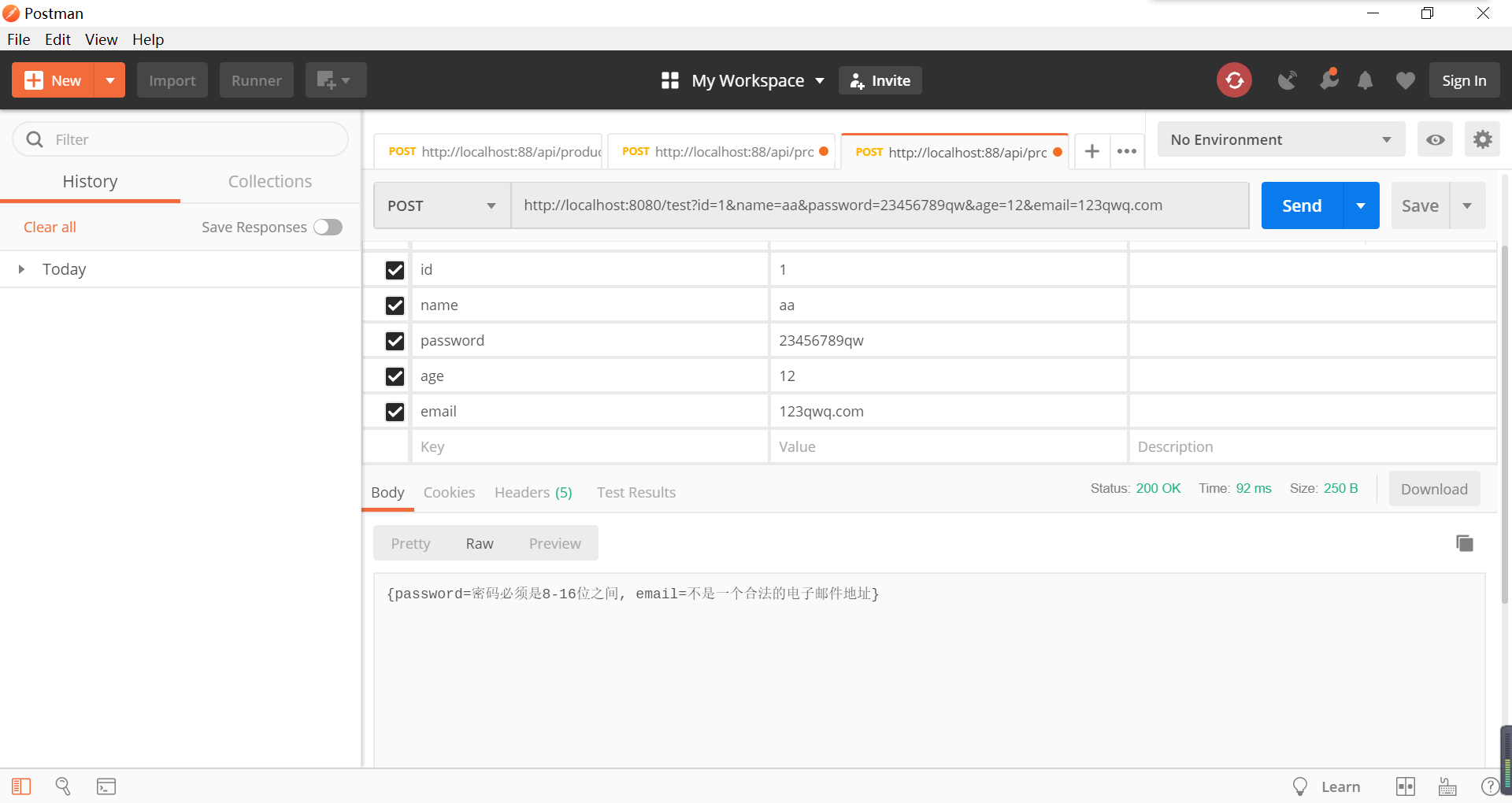1512x803 pixels.
Task: Open the No Environment dropdown
Action: (1280, 139)
